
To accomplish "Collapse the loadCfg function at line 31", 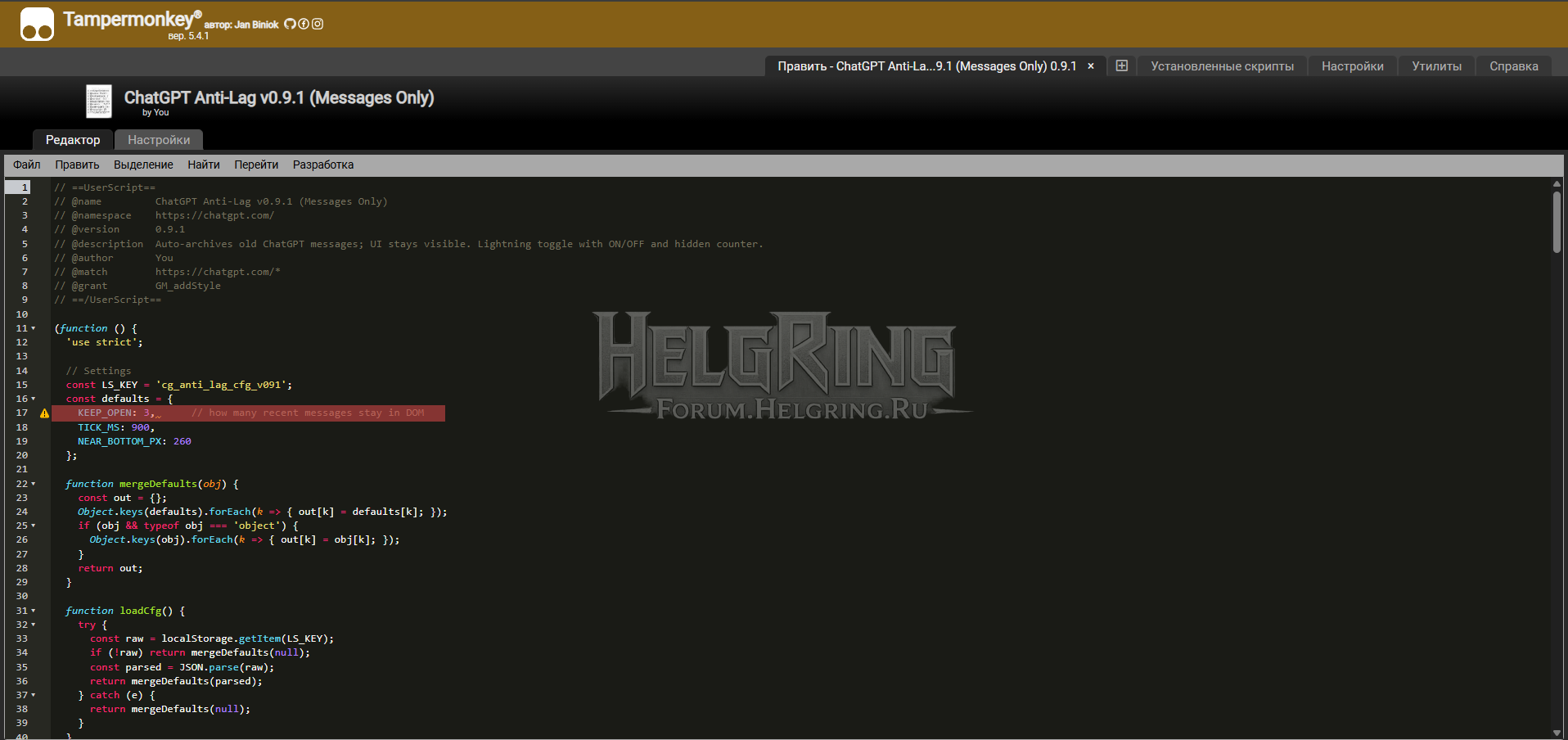I will (x=34, y=611).
